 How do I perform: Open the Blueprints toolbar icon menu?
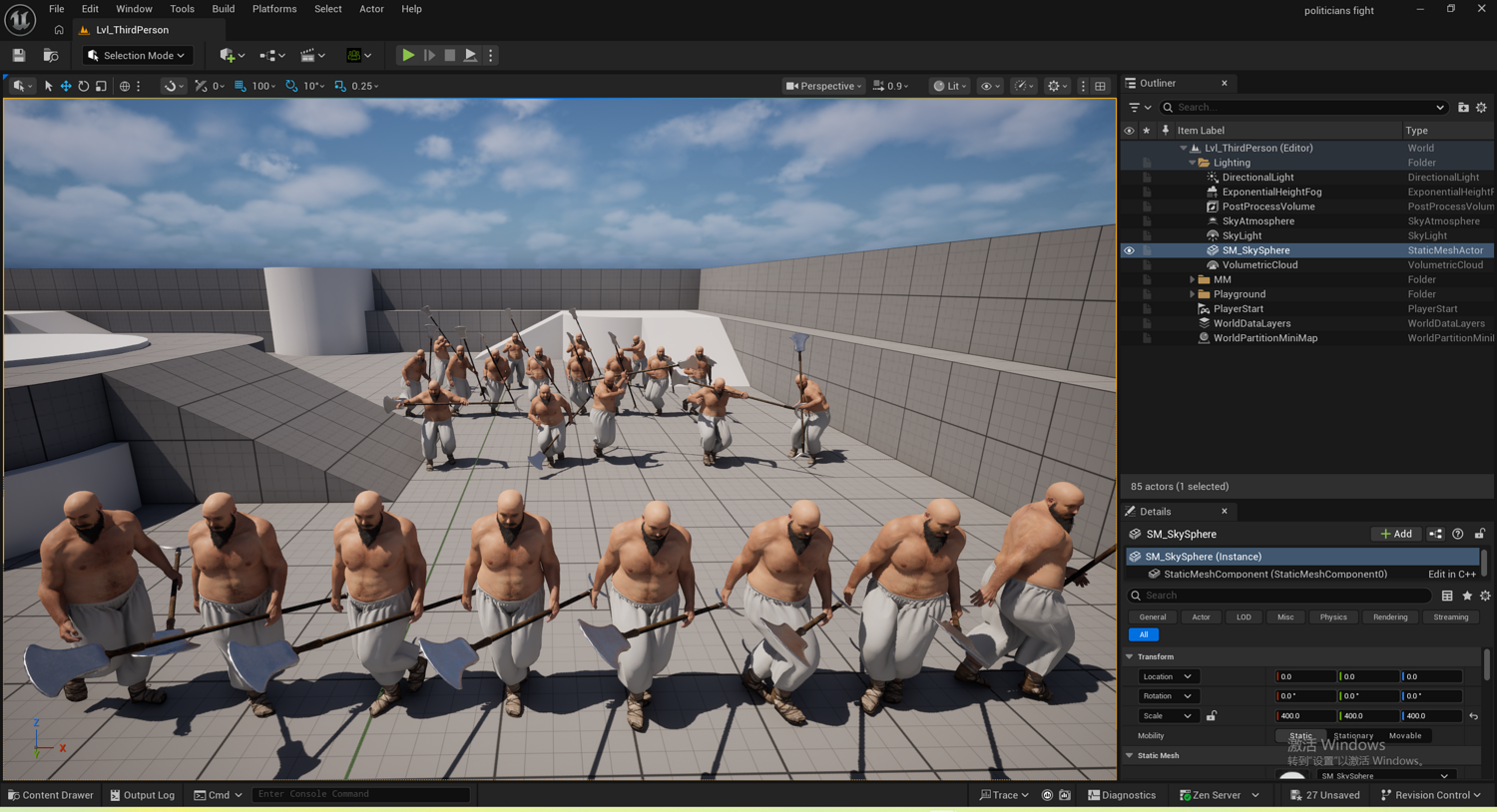coord(271,56)
